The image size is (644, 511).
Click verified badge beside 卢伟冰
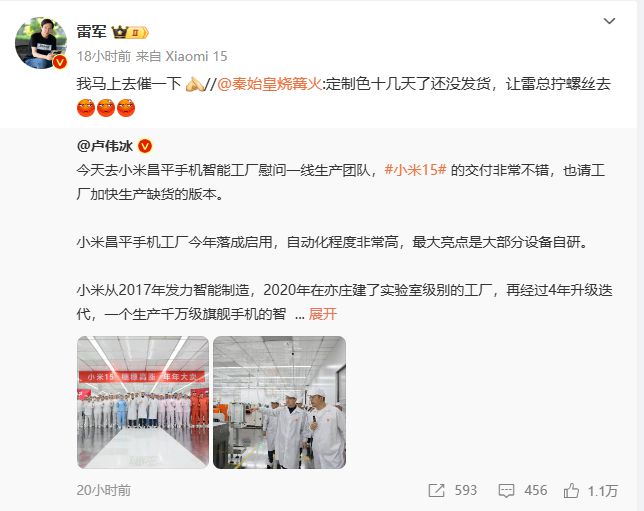(x=145, y=146)
